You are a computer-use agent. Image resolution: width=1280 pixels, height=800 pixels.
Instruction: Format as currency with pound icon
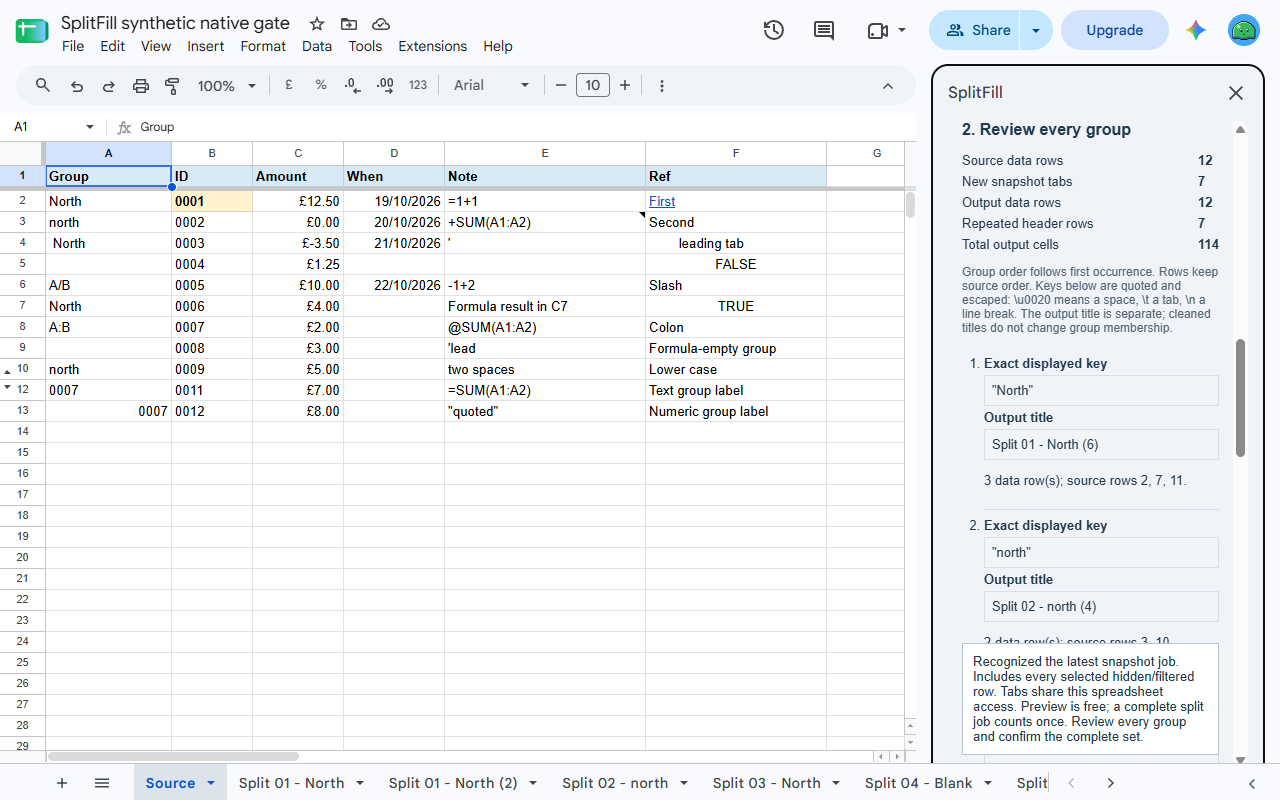(x=289, y=85)
